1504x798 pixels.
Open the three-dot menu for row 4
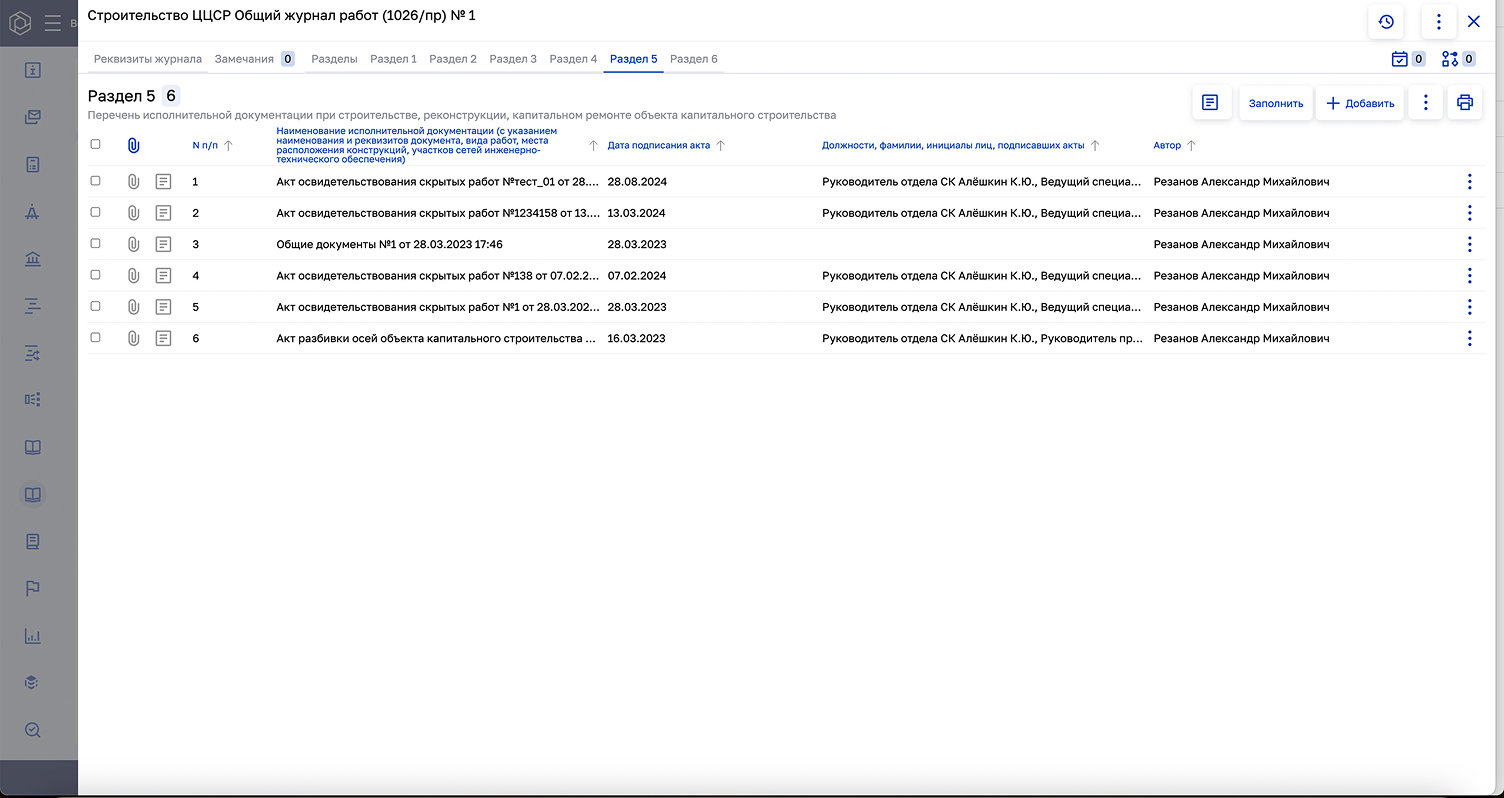[x=1469, y=275]
